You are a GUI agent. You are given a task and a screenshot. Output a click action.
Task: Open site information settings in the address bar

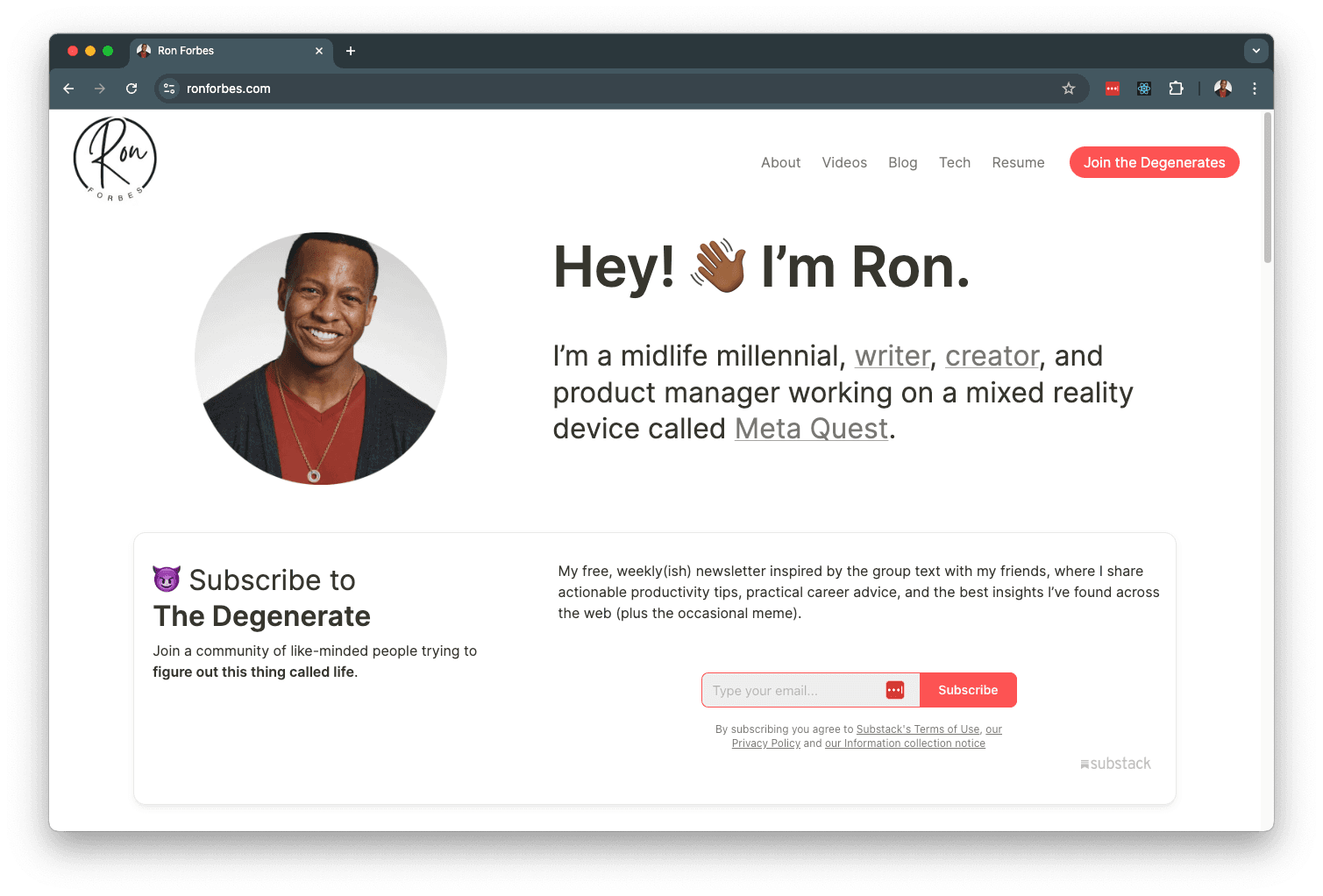pyautogui.click(x=168, y=89)
